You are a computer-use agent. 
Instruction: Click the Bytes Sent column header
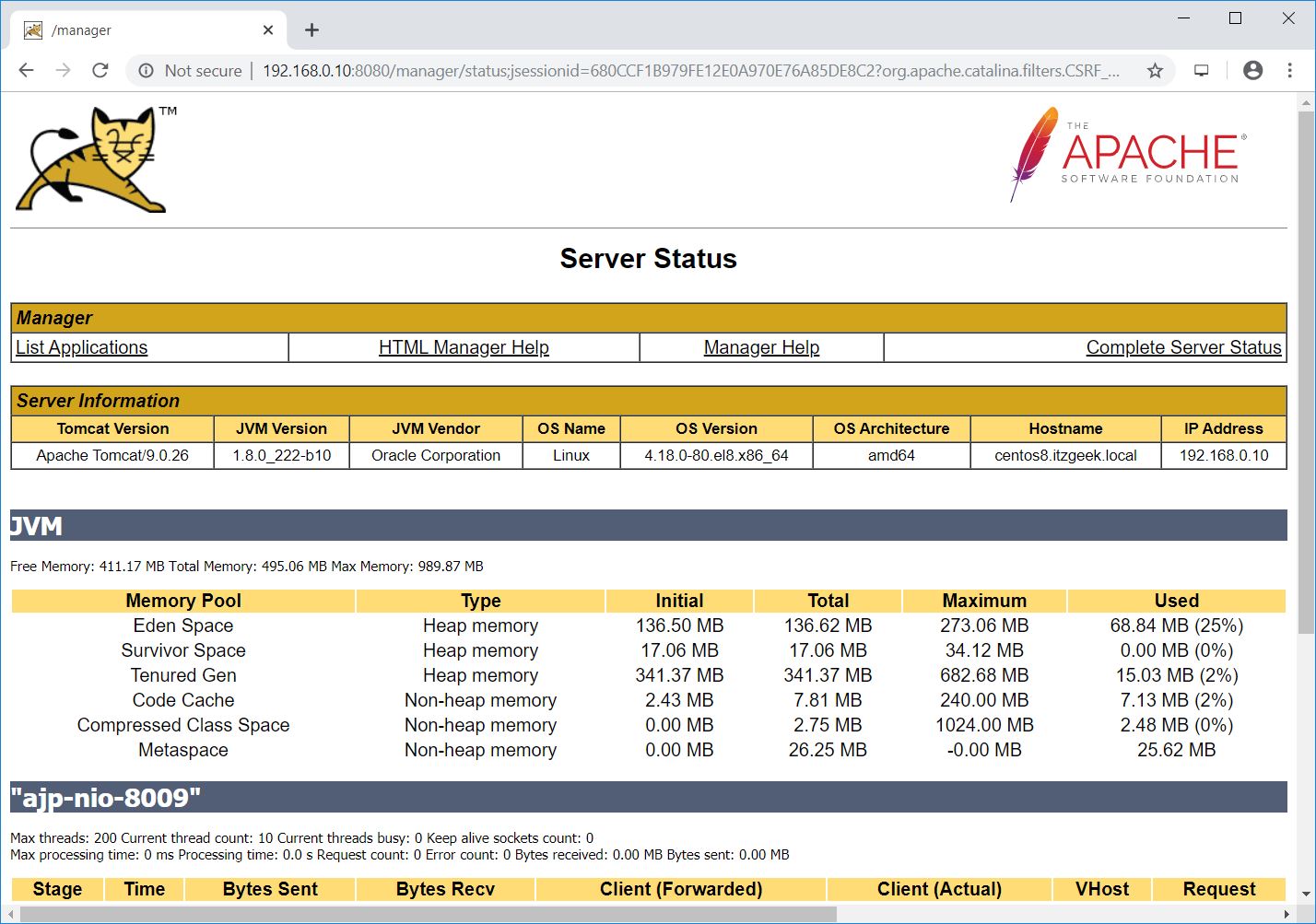(x=270, y=889)
